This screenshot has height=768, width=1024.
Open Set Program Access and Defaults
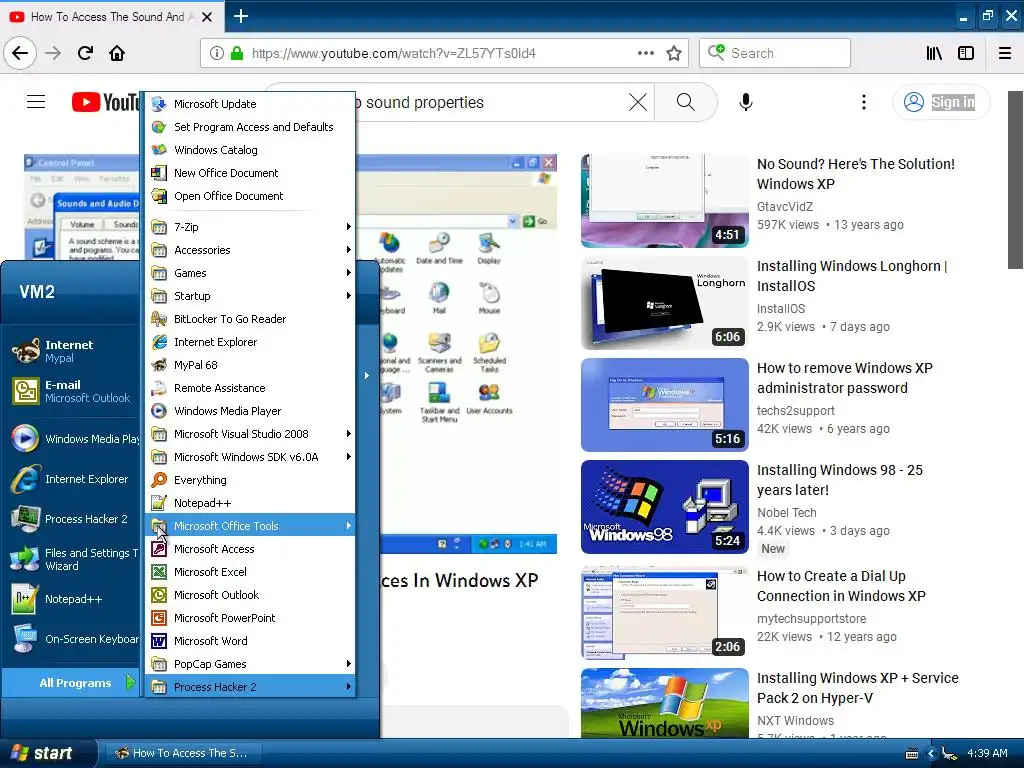pos(250,127)
